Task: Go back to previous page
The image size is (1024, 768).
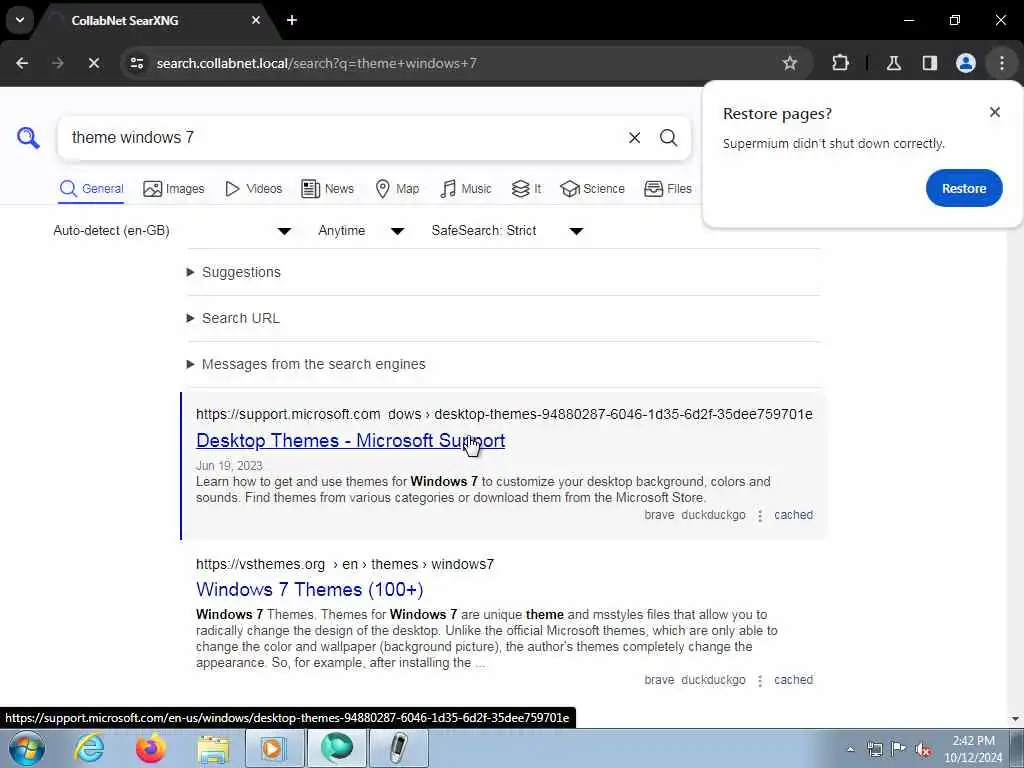Action: tap(22, 63)
